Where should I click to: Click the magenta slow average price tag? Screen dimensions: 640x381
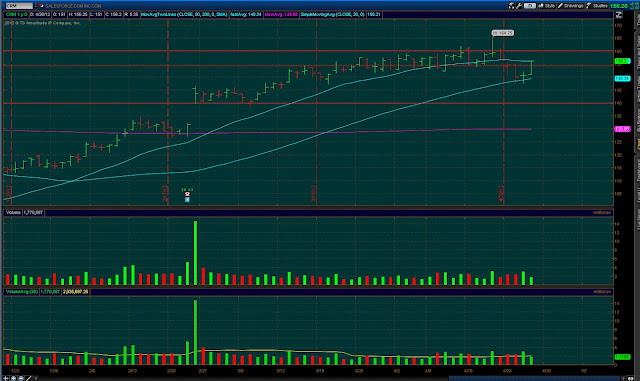622,129
